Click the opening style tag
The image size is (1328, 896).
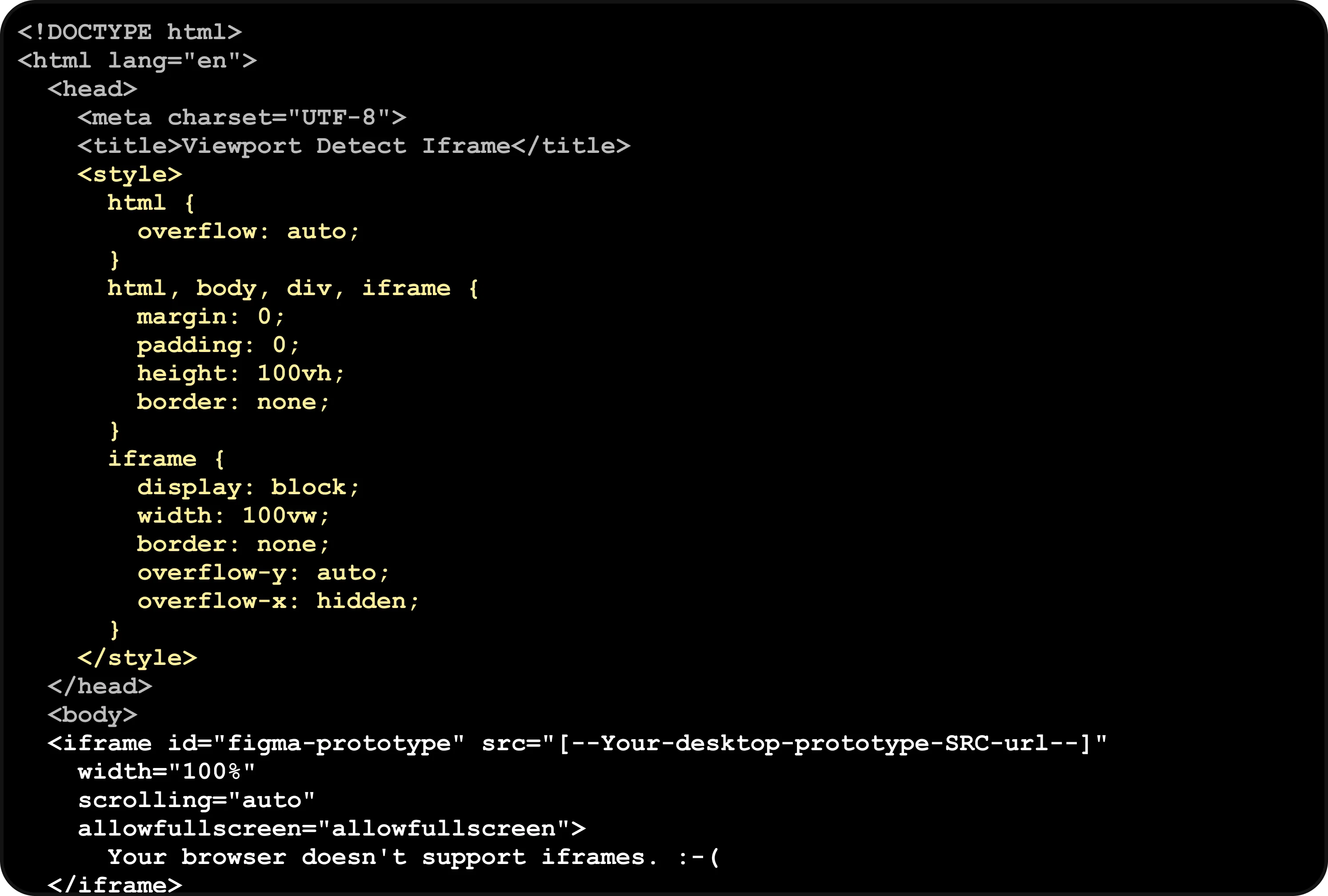pyautogui.click(x=130, y=174)
